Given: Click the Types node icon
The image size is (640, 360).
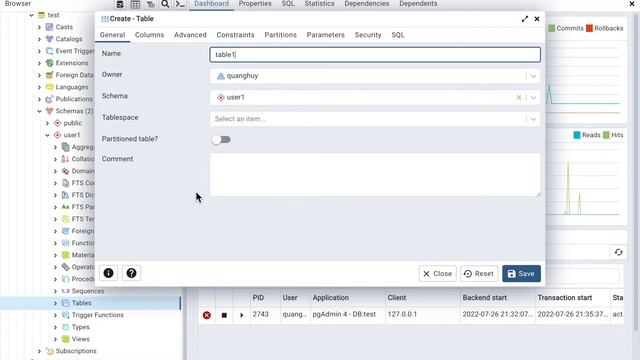Looking at the screenshot, I should click(x=65, y=327).
